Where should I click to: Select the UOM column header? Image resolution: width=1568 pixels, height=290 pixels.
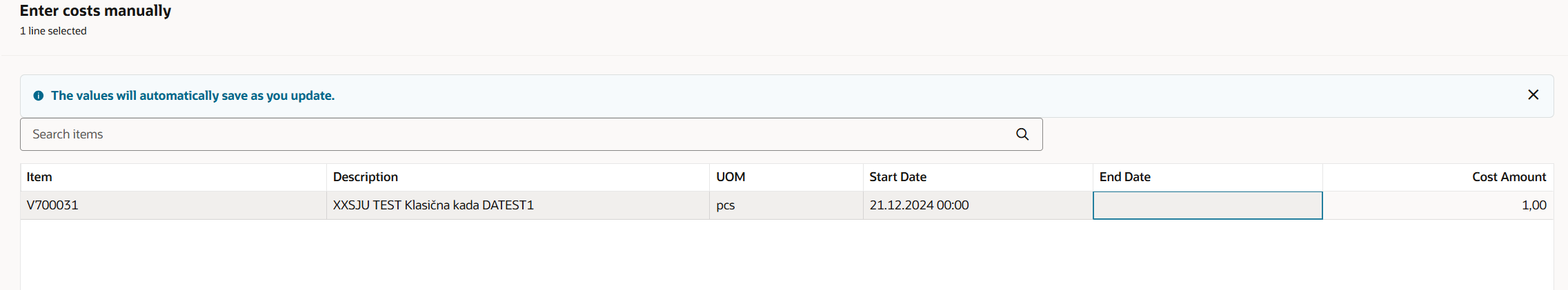point(731,177)
